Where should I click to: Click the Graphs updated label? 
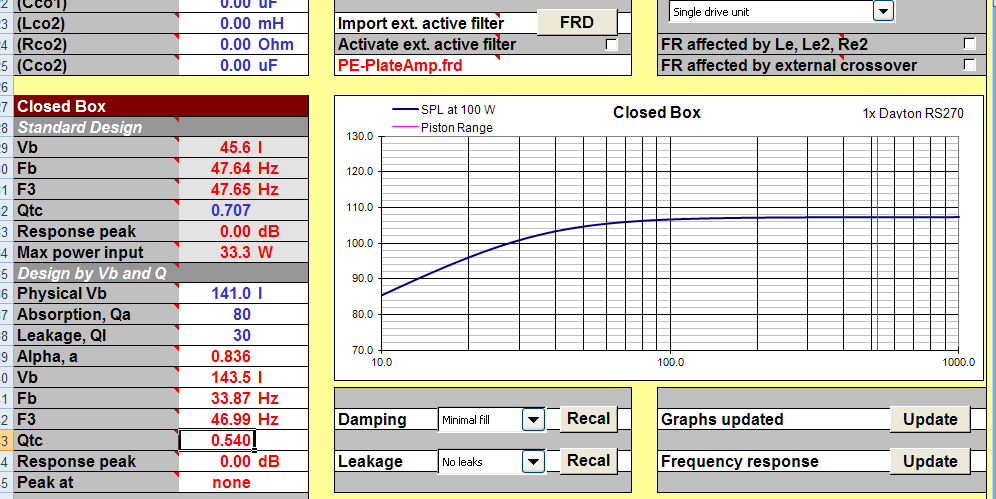click(x=722, y=420)
